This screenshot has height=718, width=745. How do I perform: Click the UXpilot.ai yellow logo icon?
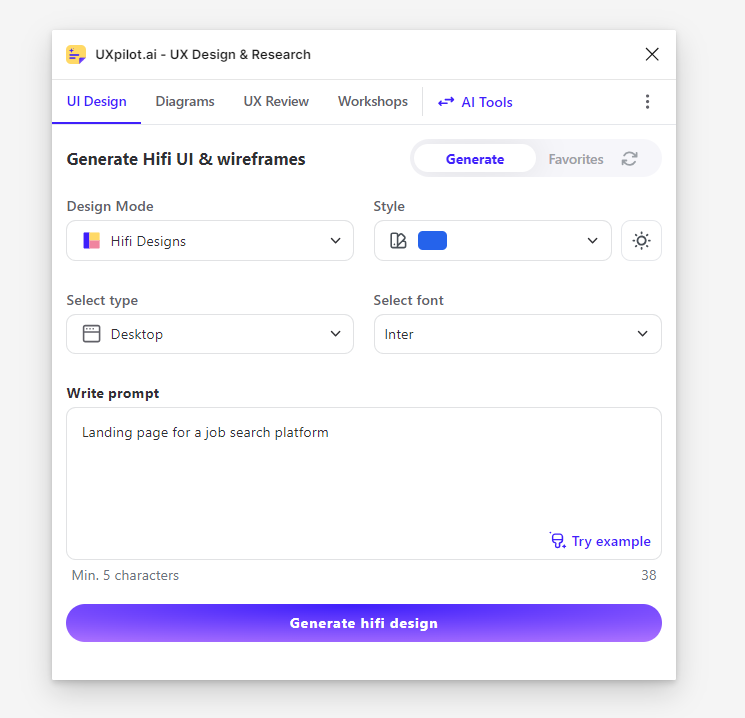coord(76,55)
